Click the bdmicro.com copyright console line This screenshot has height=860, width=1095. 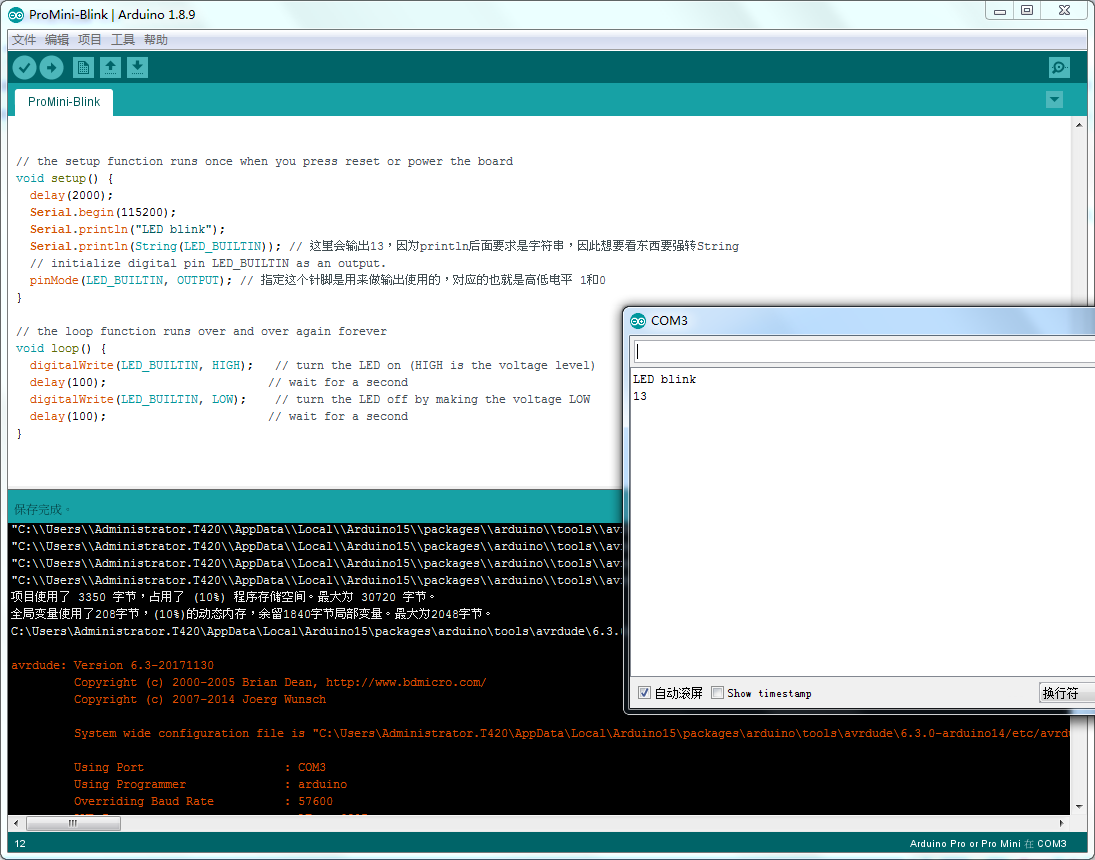[x=280, y=682]
